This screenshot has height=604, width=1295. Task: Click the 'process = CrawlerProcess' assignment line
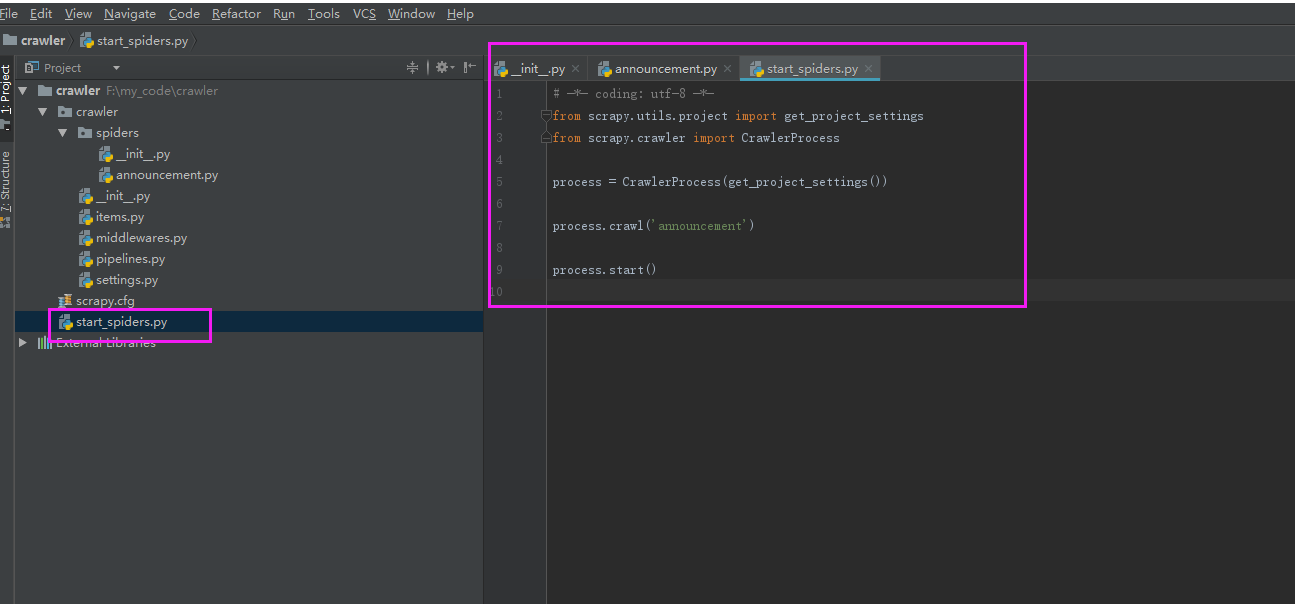pos(720,182)
